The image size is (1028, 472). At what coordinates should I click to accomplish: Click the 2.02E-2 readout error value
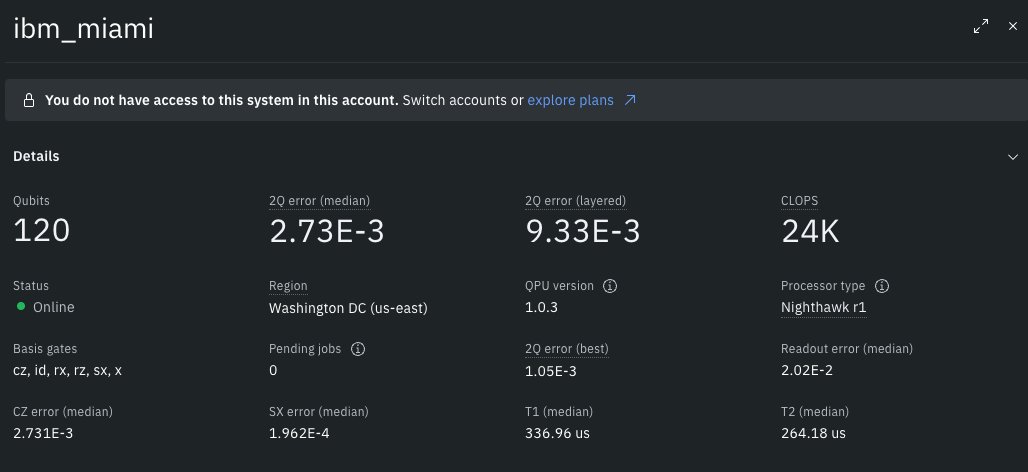click(x=806, y=370)
